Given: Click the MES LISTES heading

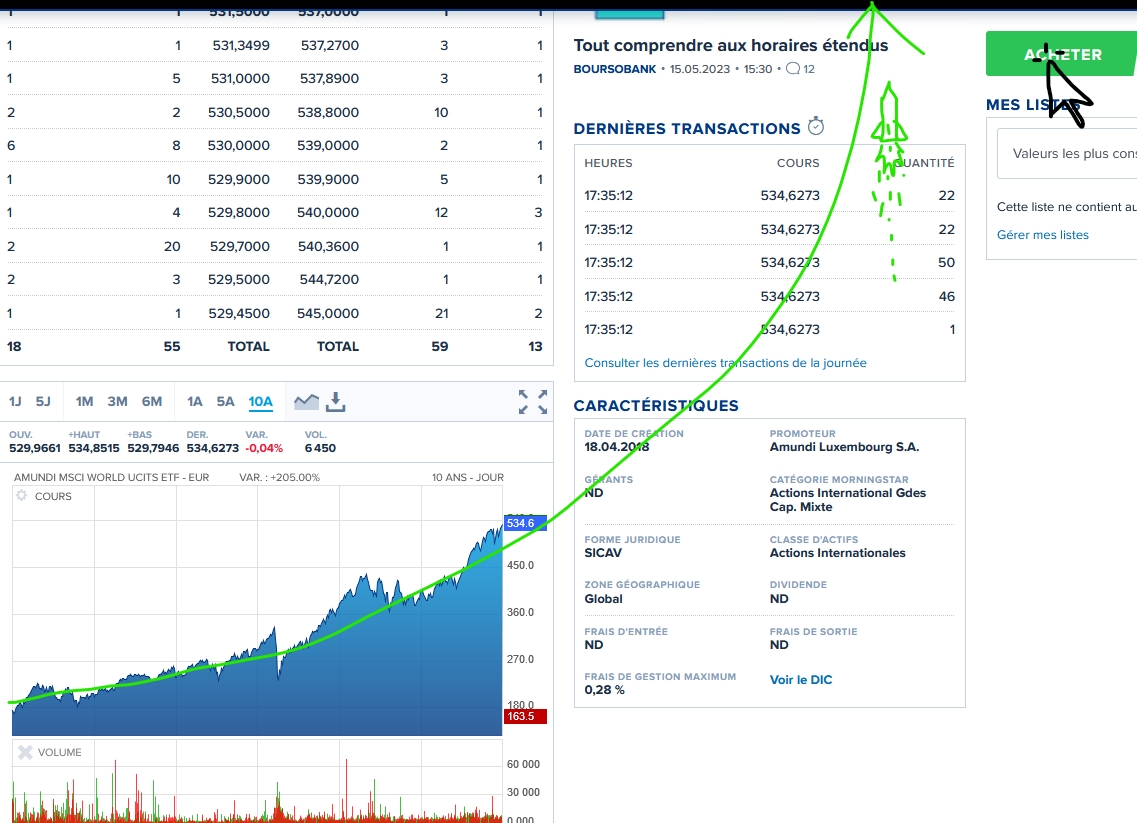Looking at the screenshot, I should tap(1033, 104).
